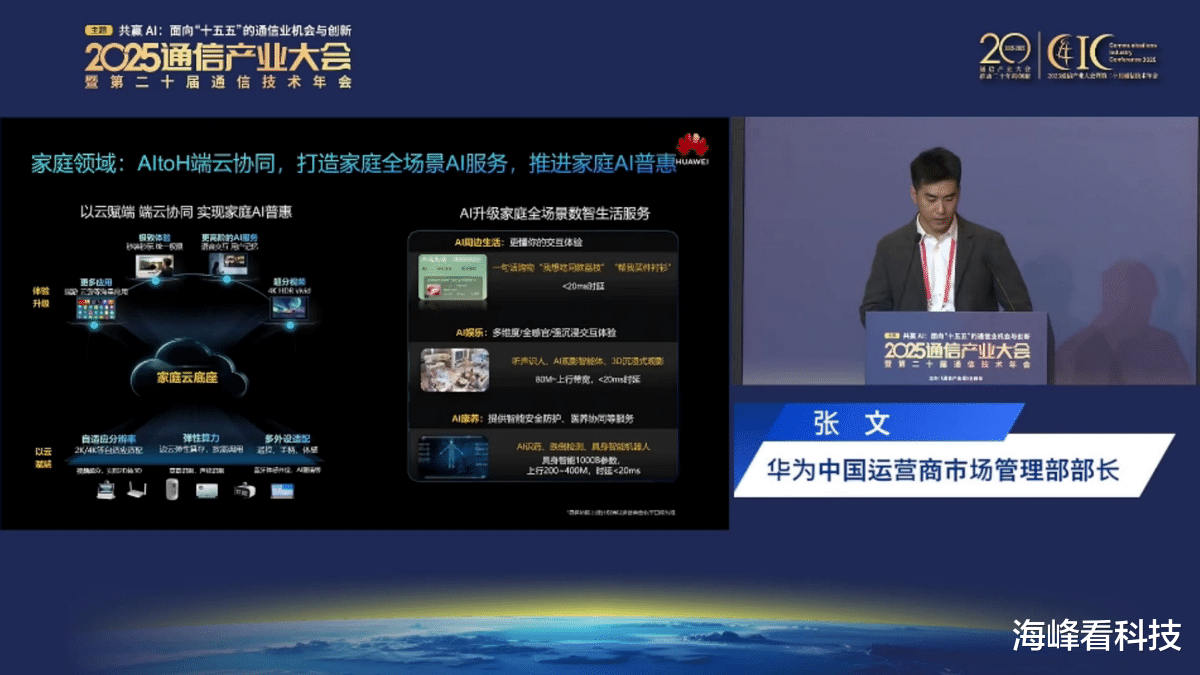Click the VR headset device icon
Image resolution: width=1200 pixels, height=675 pixels.
[246, 491]
